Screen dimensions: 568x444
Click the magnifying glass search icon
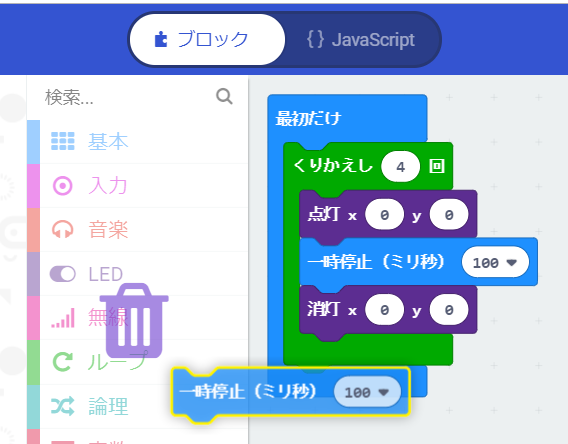pos(224,96)
